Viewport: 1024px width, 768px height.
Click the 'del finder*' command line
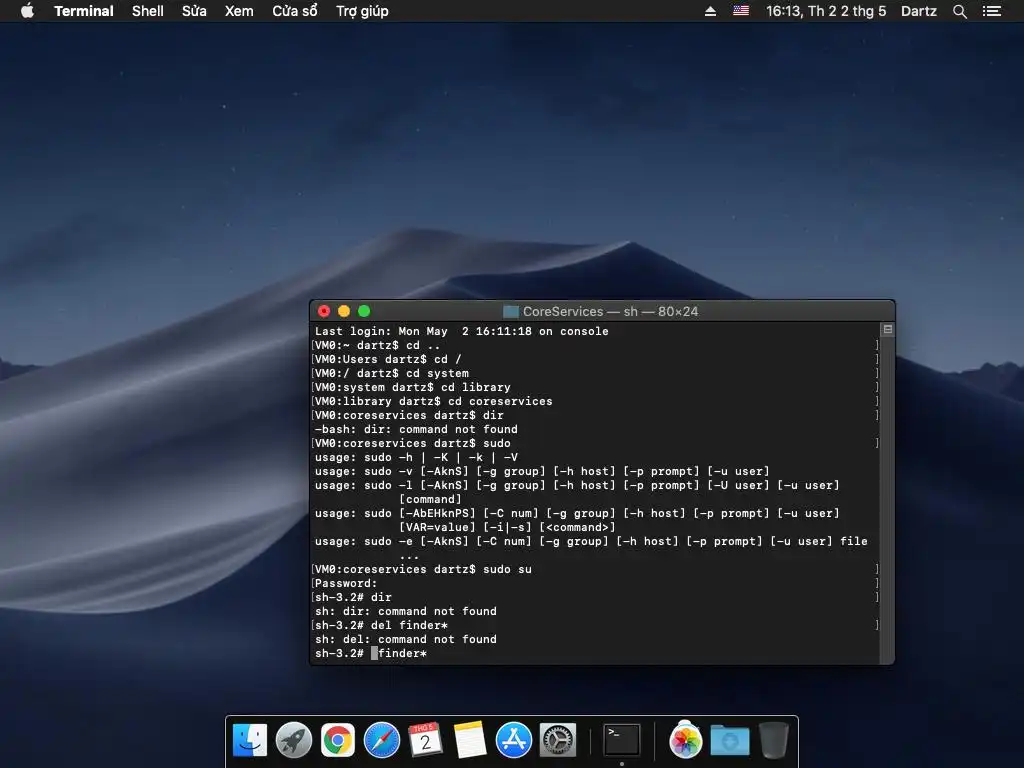coord(381,625)
